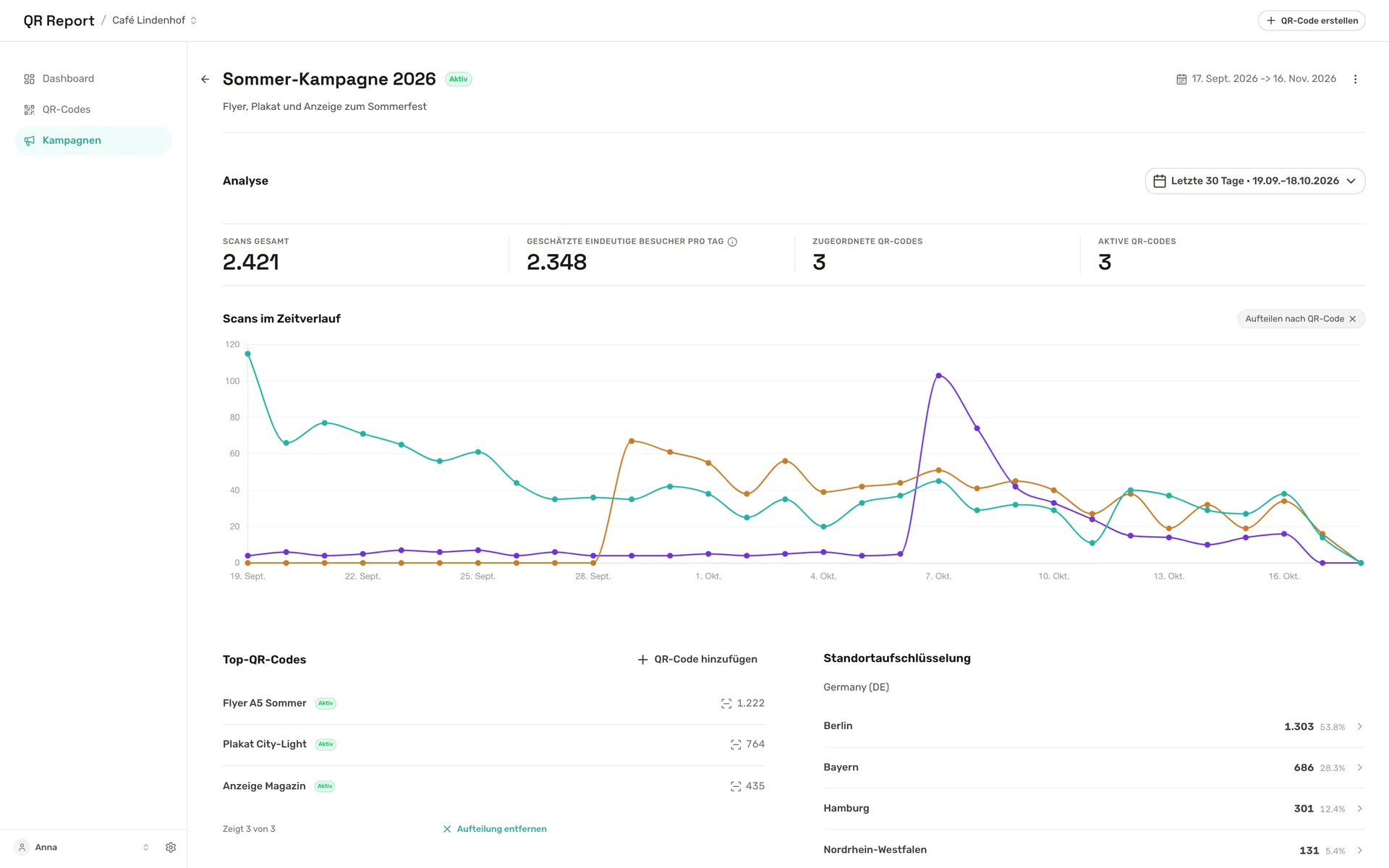Open the Letzte 30 Tage date range dropdown
Viewport: 1389px width, 868px height.
coord(1254,181)
